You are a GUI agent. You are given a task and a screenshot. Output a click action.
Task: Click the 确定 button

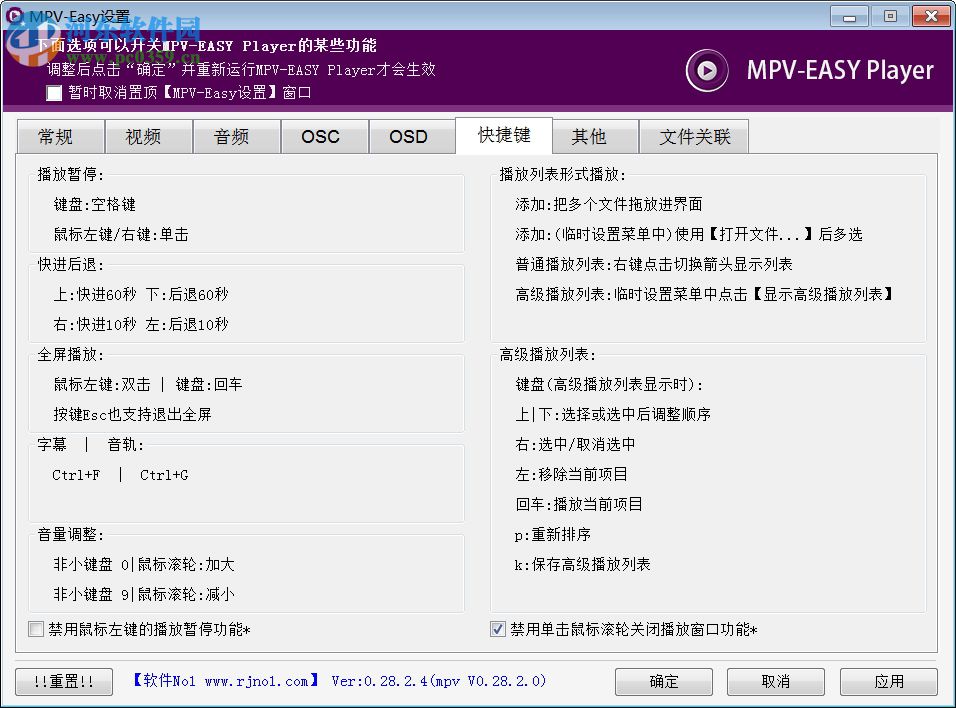point(663,682)
